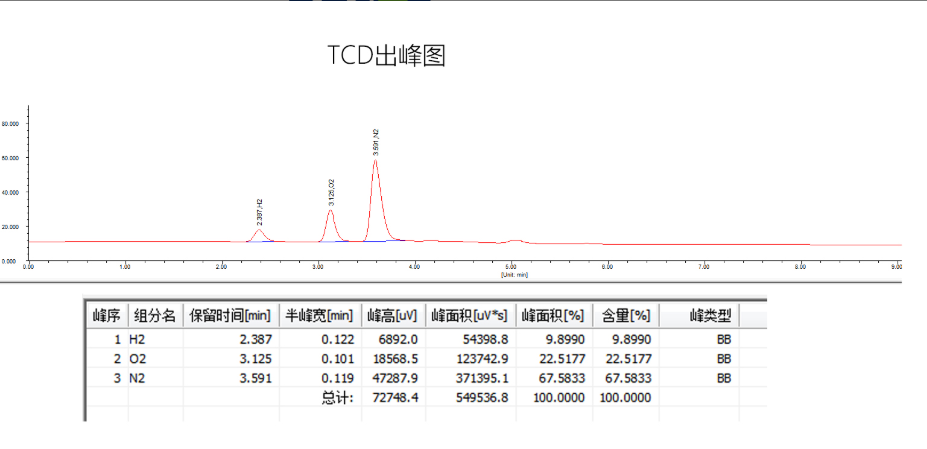This screenshot has width=927, height=449.
Task: Click the TCD出峰图 title text
Action: click(386, 56)
